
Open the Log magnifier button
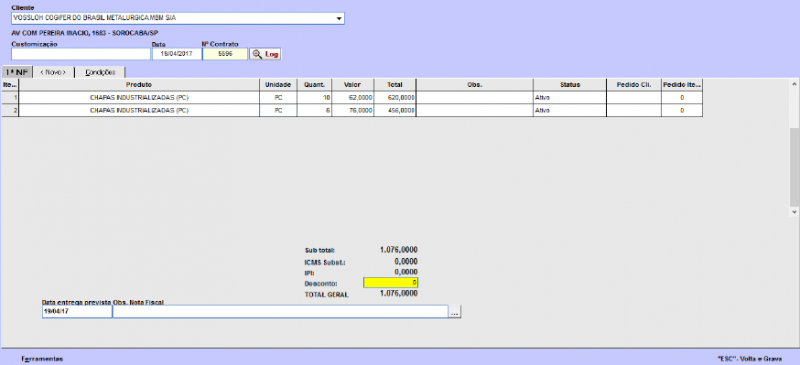(265, 54)
